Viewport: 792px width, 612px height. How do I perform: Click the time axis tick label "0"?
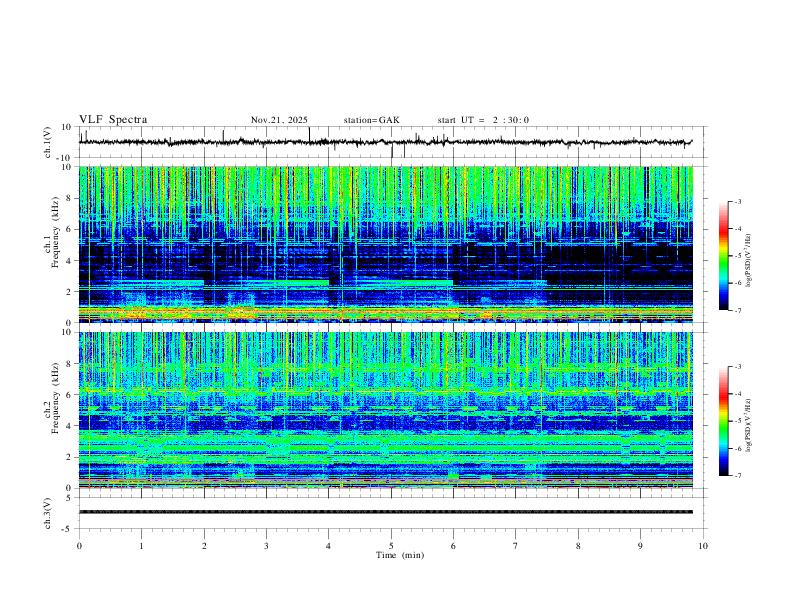(79, 546)
